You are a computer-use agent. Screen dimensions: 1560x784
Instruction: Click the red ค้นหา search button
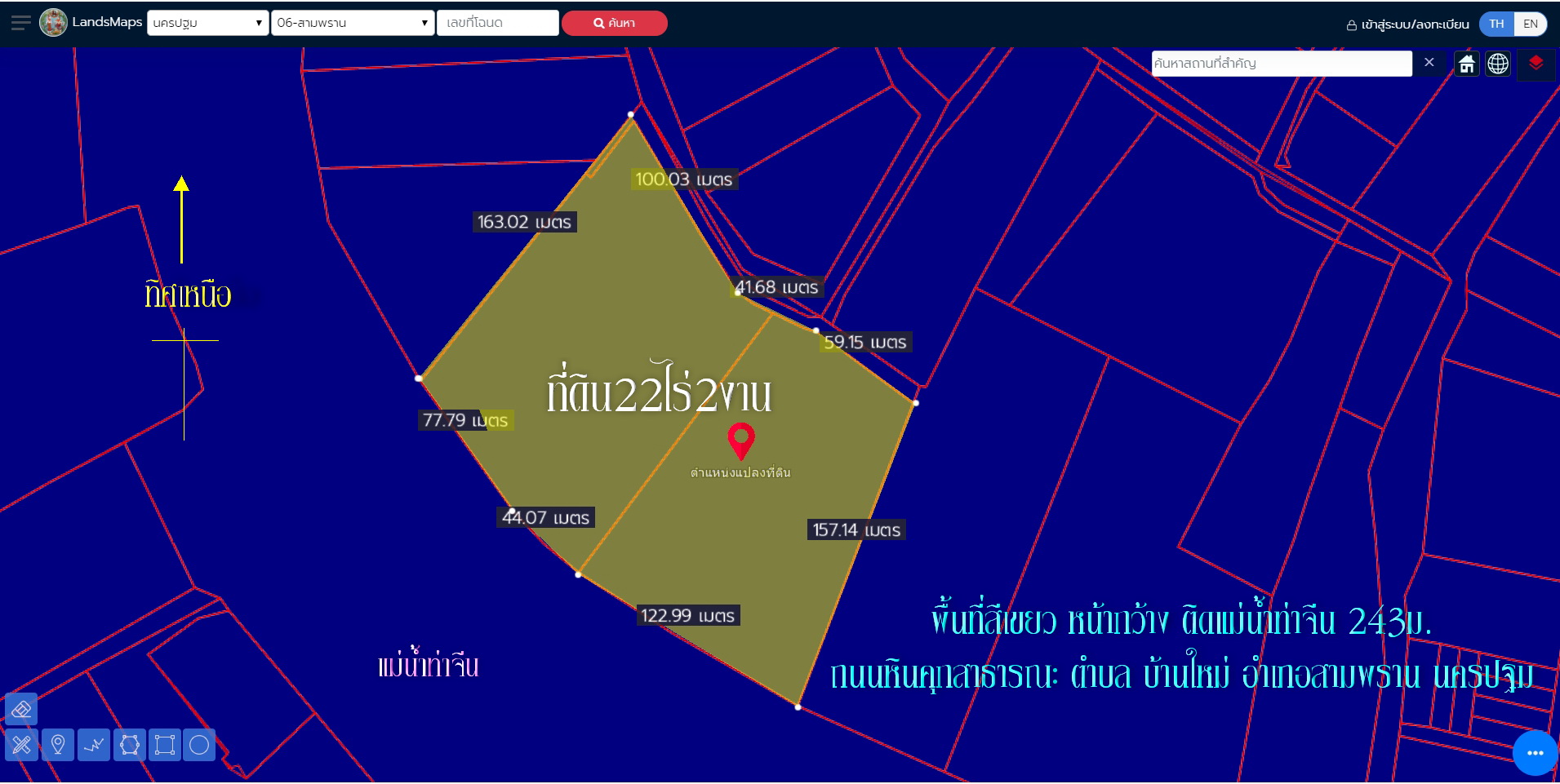click(x=614, y=23)
